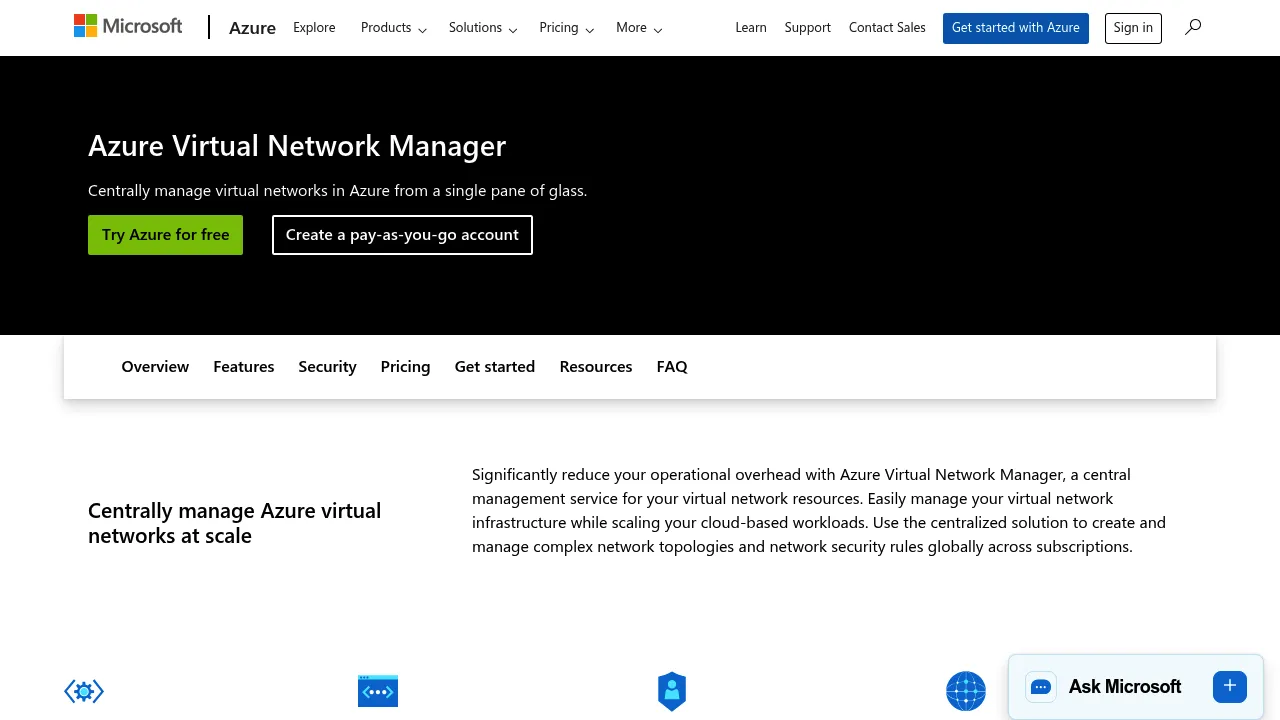Click the three-dots window feature icon
This screenshot has width=1280, height=720.
(x=378, y=691)
